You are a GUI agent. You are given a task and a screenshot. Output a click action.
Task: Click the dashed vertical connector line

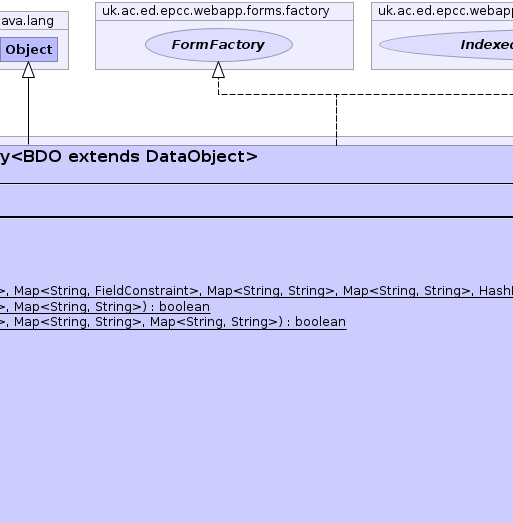(x=336, y=120)
